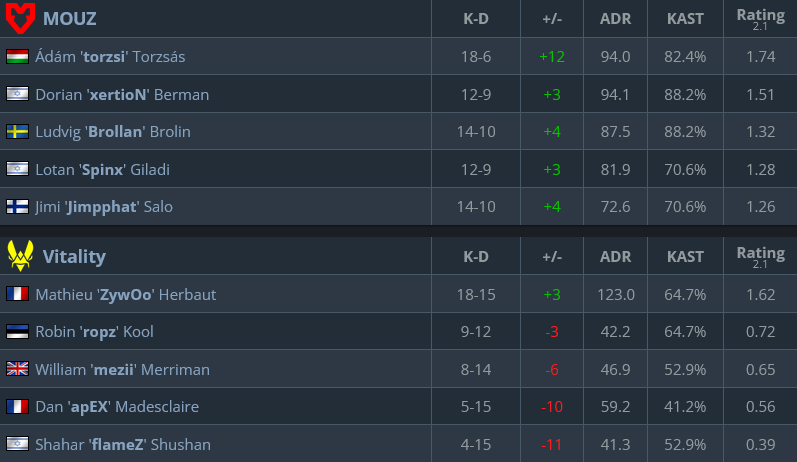Click the Finnish flag beside Jimpphat
This screenshot has height=462, width=797.
[17, 207]
